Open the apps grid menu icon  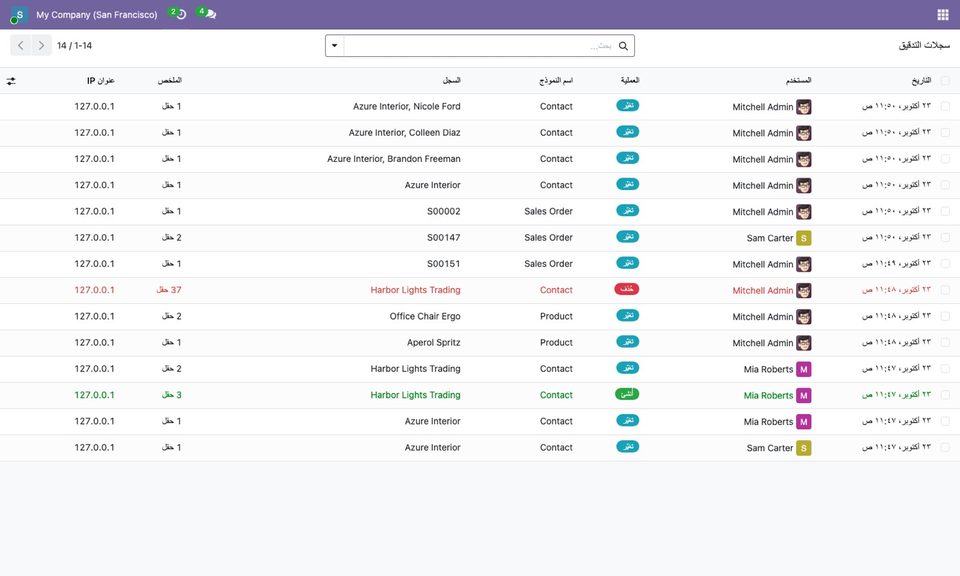(942, 15)
